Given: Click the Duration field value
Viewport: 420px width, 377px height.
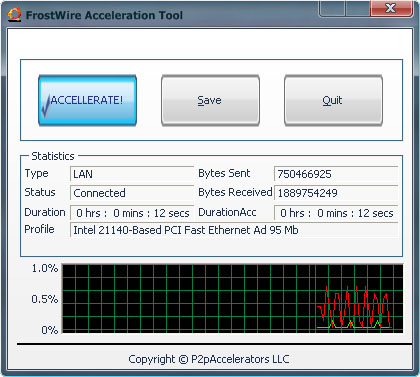Looking at the screenshot, I should 132,213.
